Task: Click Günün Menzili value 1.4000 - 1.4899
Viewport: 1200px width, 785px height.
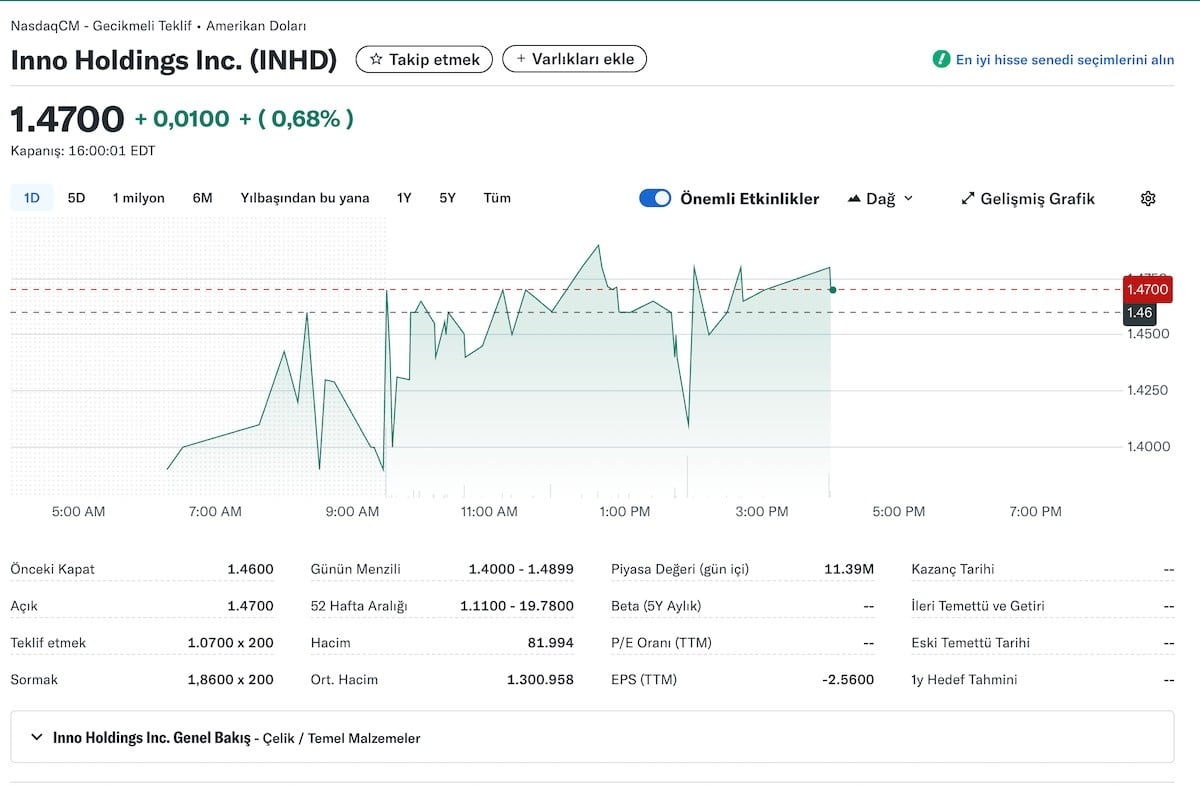Action: (521, 569)
